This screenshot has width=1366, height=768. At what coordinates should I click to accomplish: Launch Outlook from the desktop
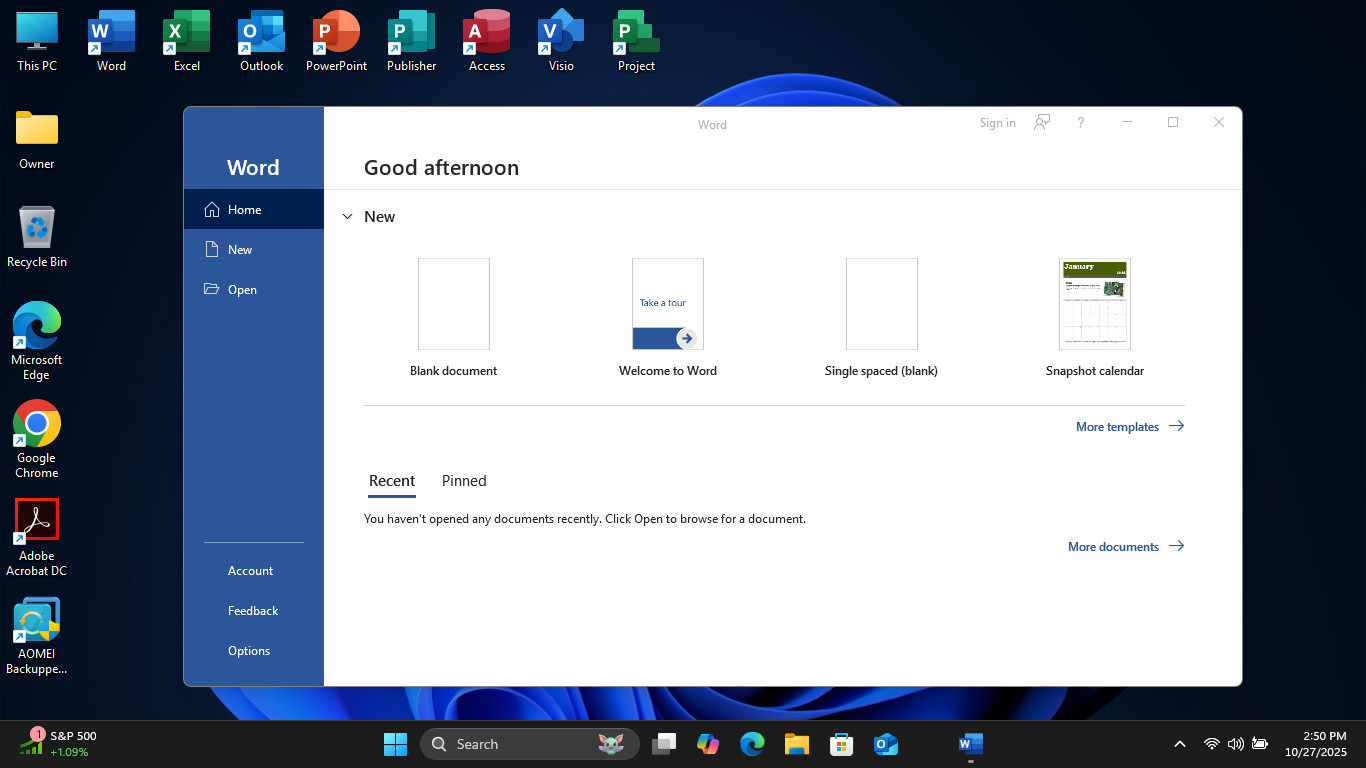(261, 41)
